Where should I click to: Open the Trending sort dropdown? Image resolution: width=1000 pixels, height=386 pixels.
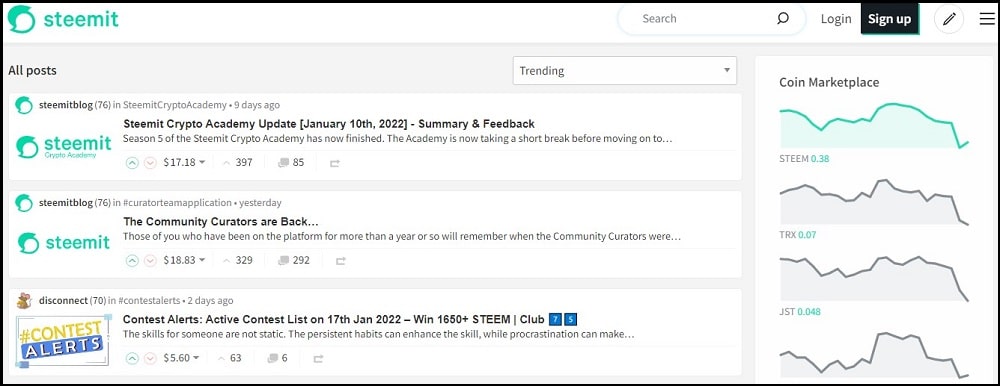pos(624,71)
